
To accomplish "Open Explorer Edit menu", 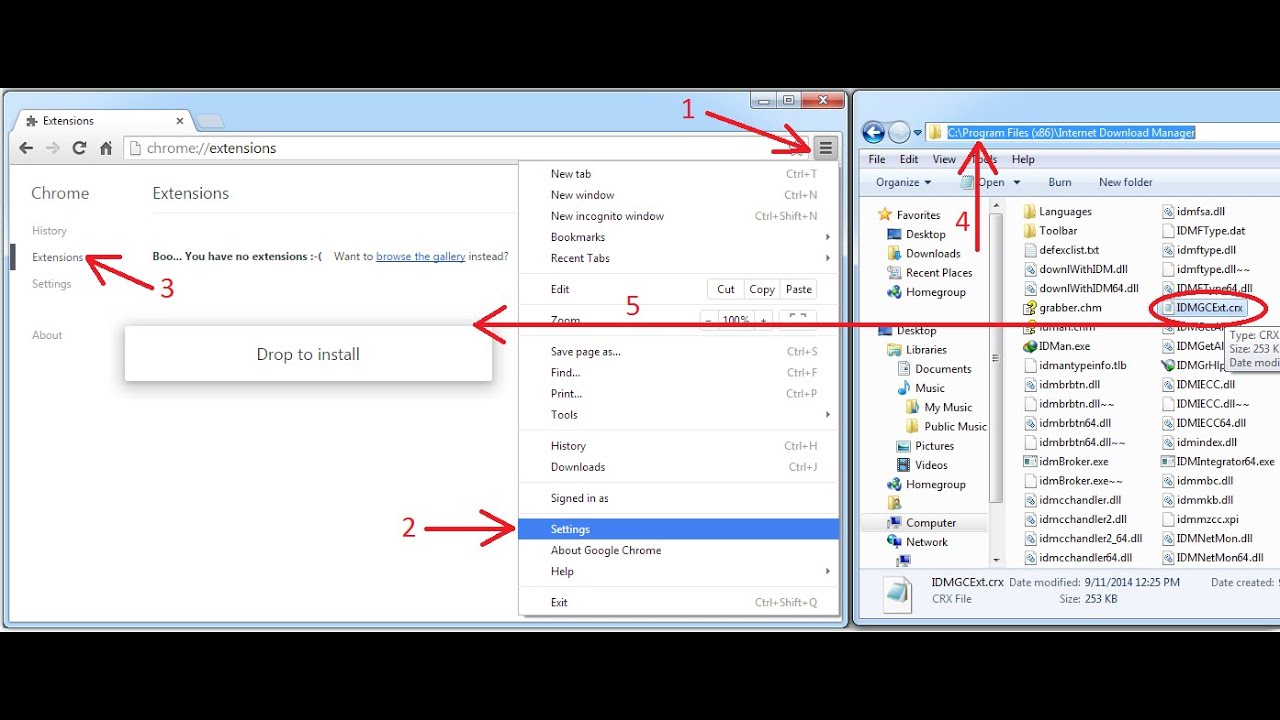I will pos(909,159).
